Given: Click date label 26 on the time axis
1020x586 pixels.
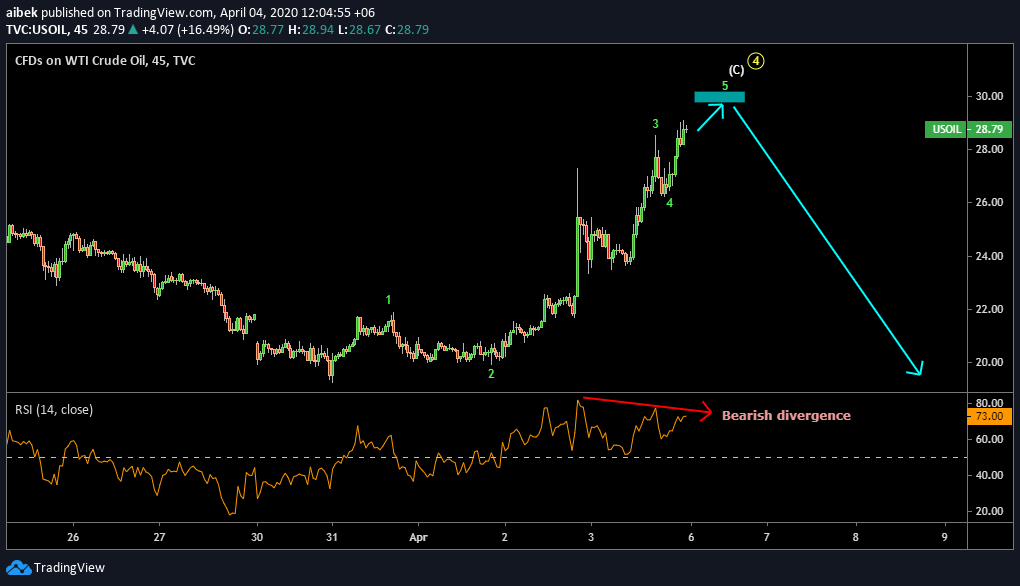Looking at the screenshot, I should (x=73, y=537).
